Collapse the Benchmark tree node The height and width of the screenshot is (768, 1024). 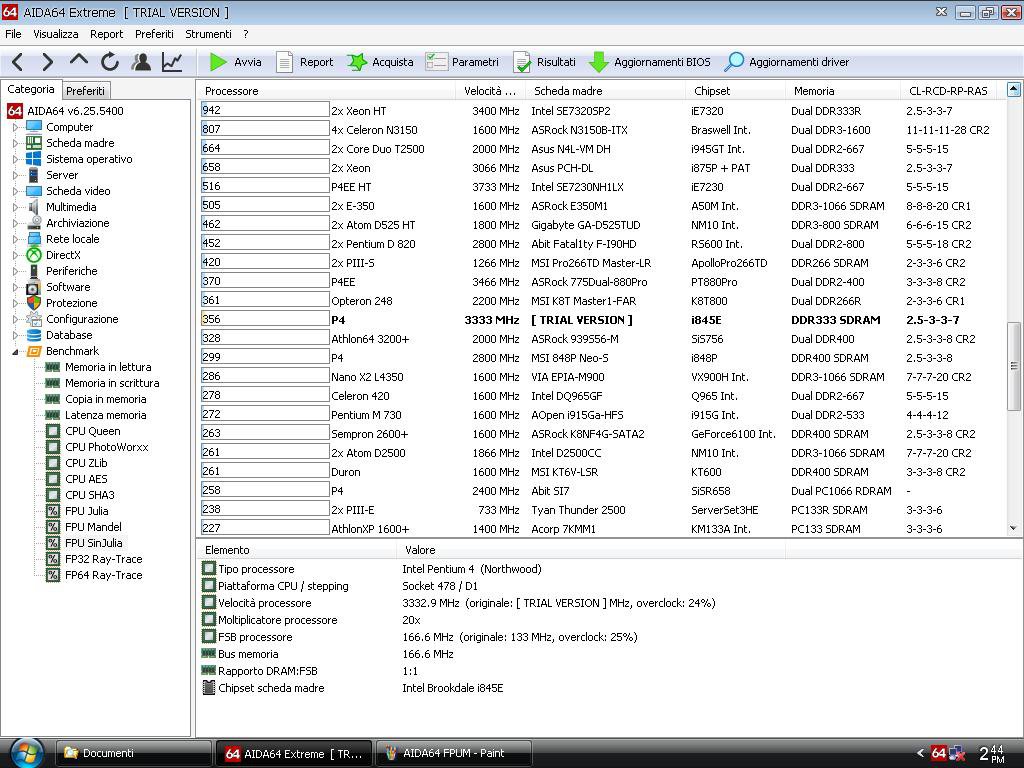(16, 351)
